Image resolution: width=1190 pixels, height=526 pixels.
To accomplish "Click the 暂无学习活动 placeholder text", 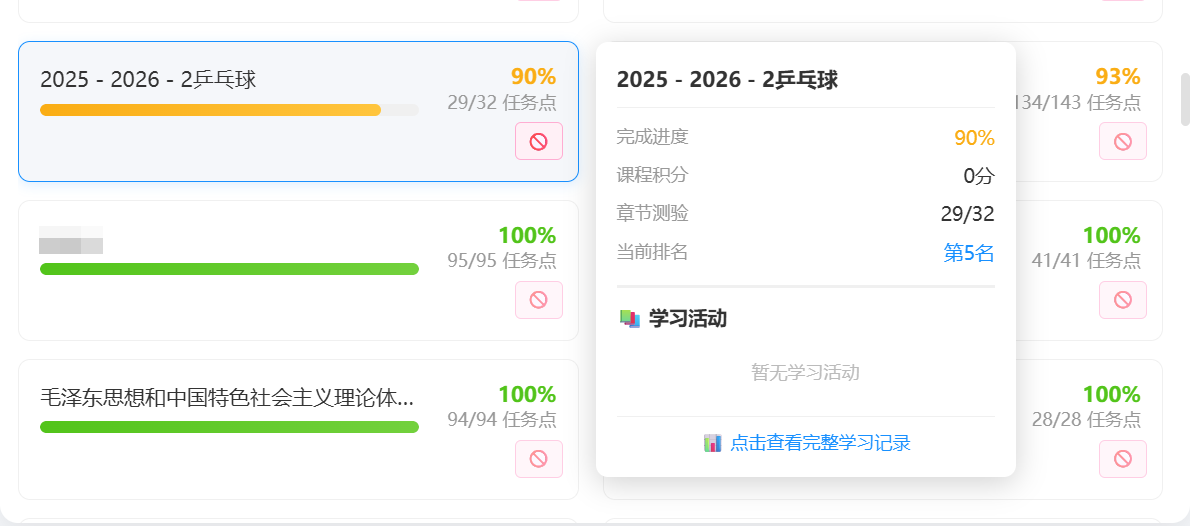I will point(806,373).
